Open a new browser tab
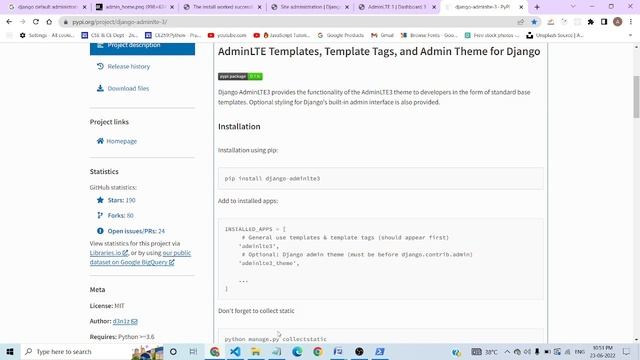 point(537,7)
